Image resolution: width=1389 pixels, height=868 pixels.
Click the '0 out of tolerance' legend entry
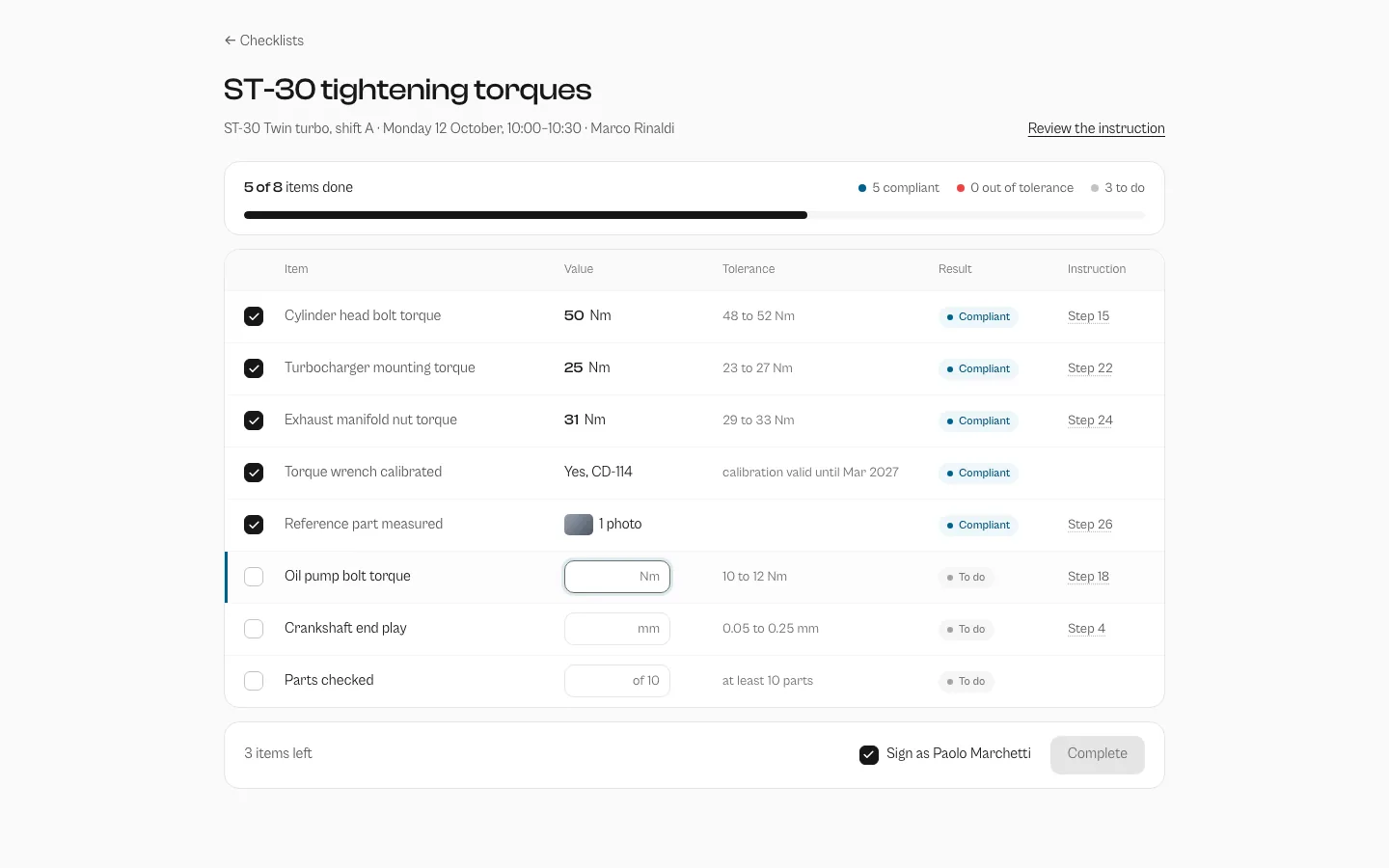pyautogui.click(x=1015, y=188)
